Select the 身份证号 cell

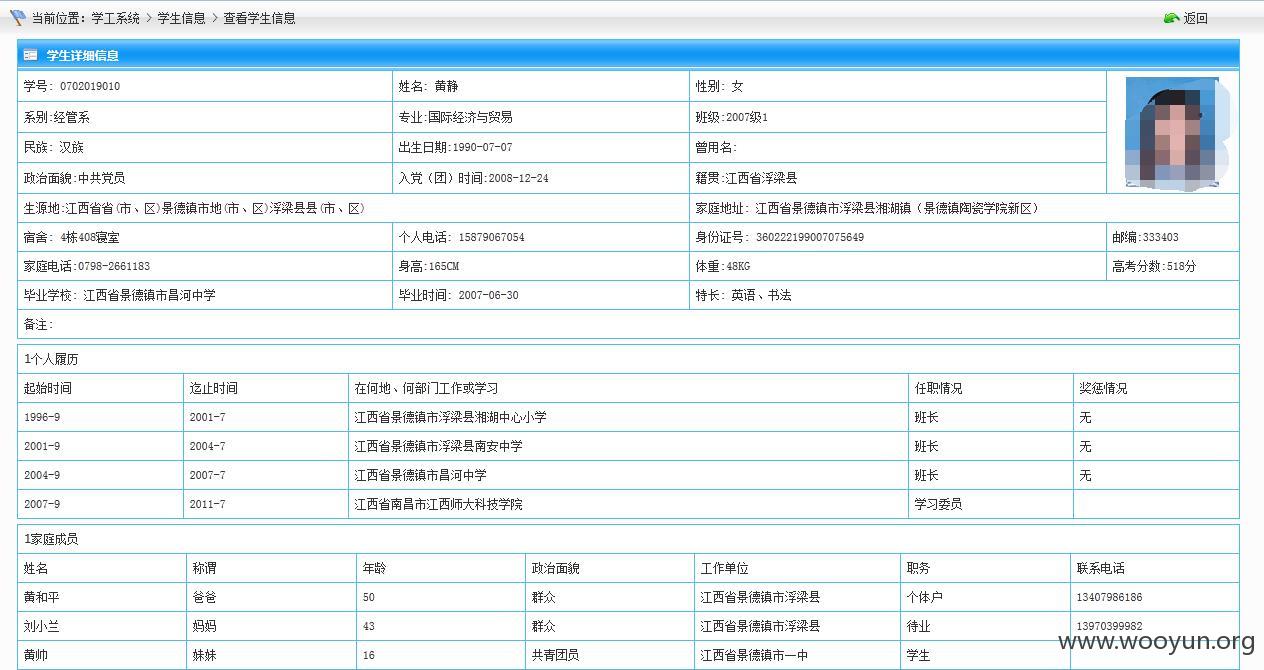898,237
